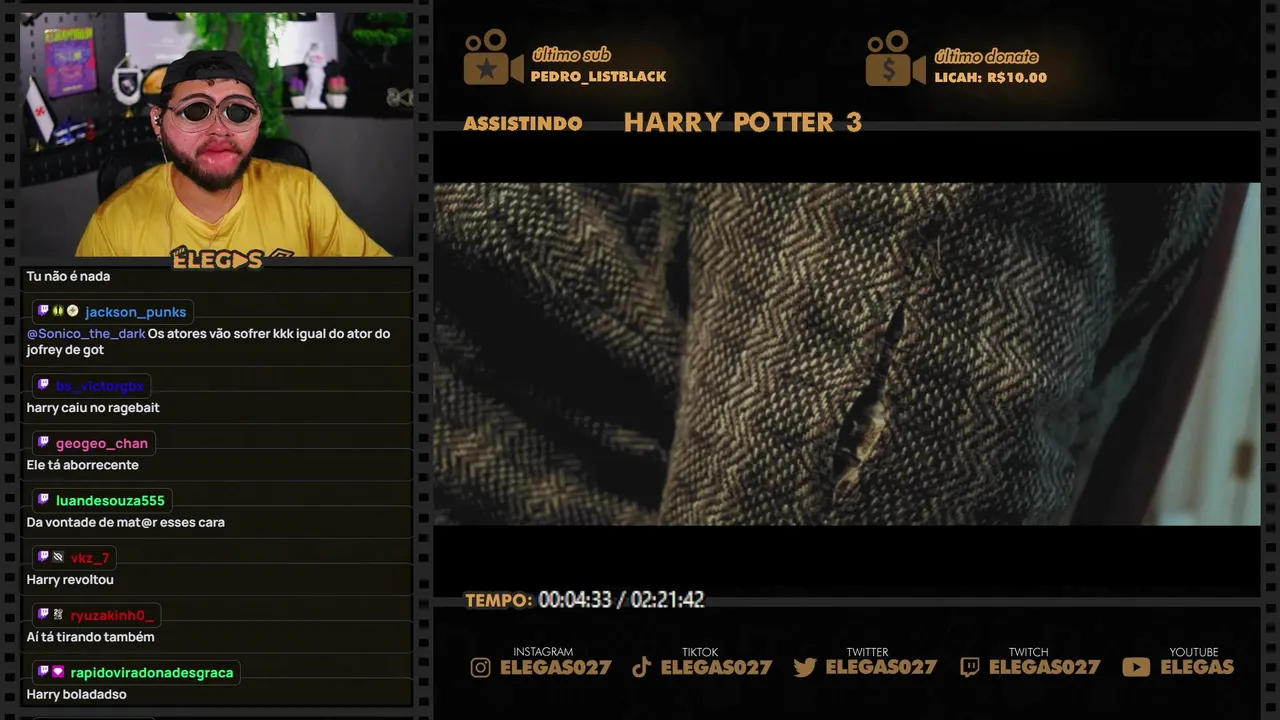Click the movie video frame showing tweed jacket

coord(847,354)
